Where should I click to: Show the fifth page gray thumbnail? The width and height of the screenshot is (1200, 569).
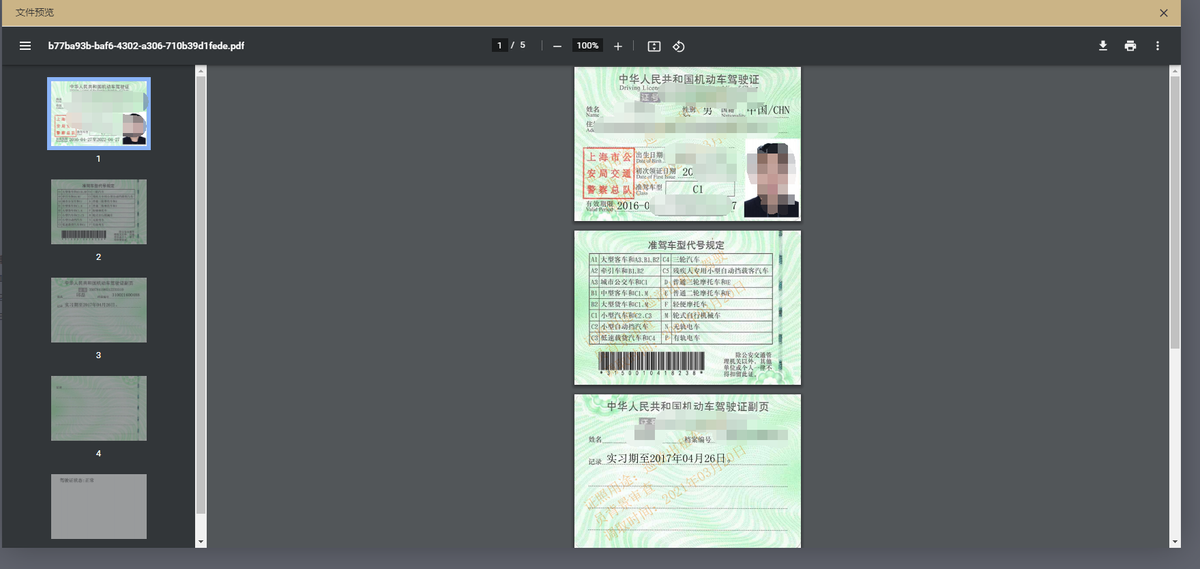[99, 506]
